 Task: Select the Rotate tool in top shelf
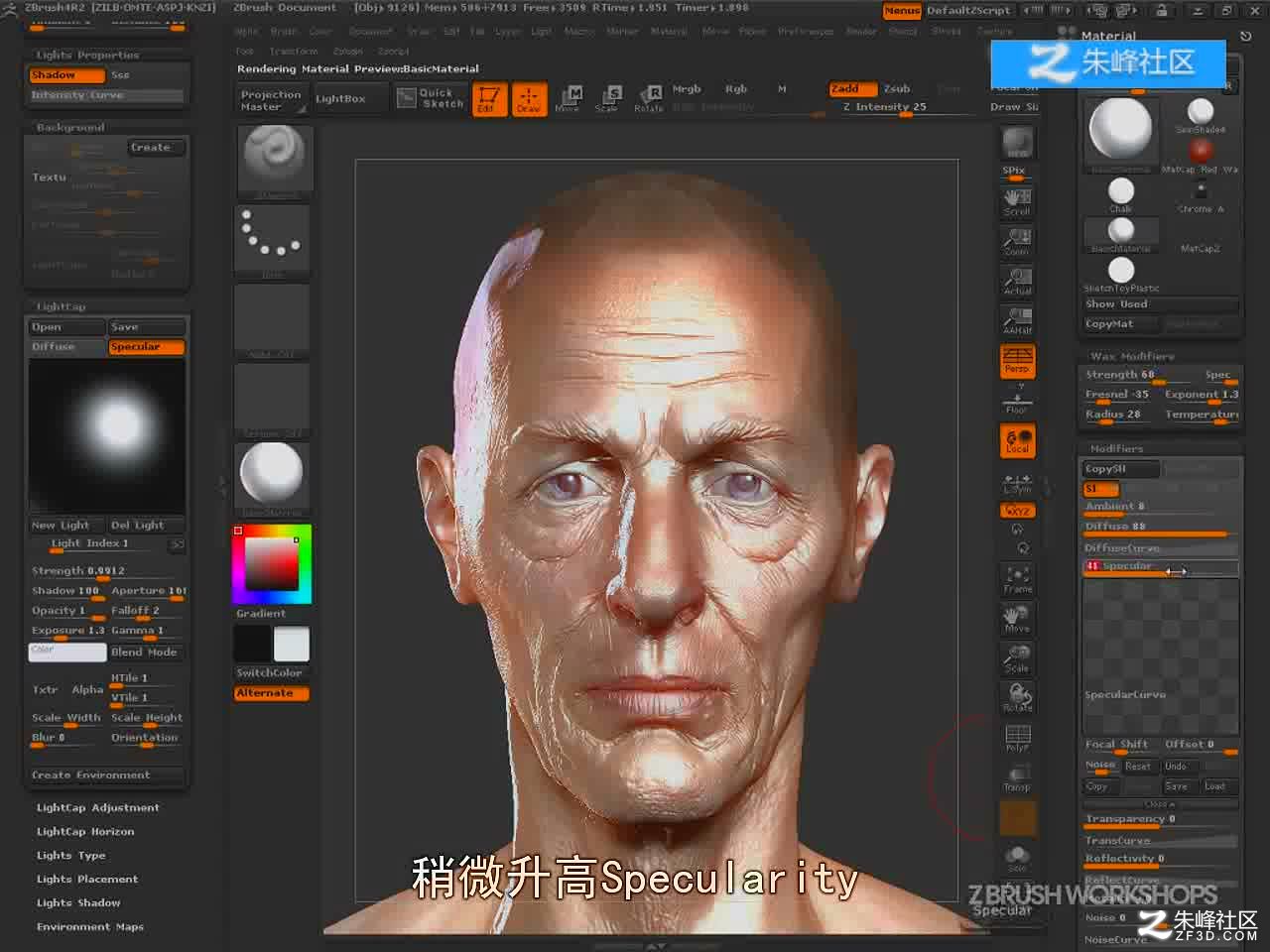tap(649, 99)
